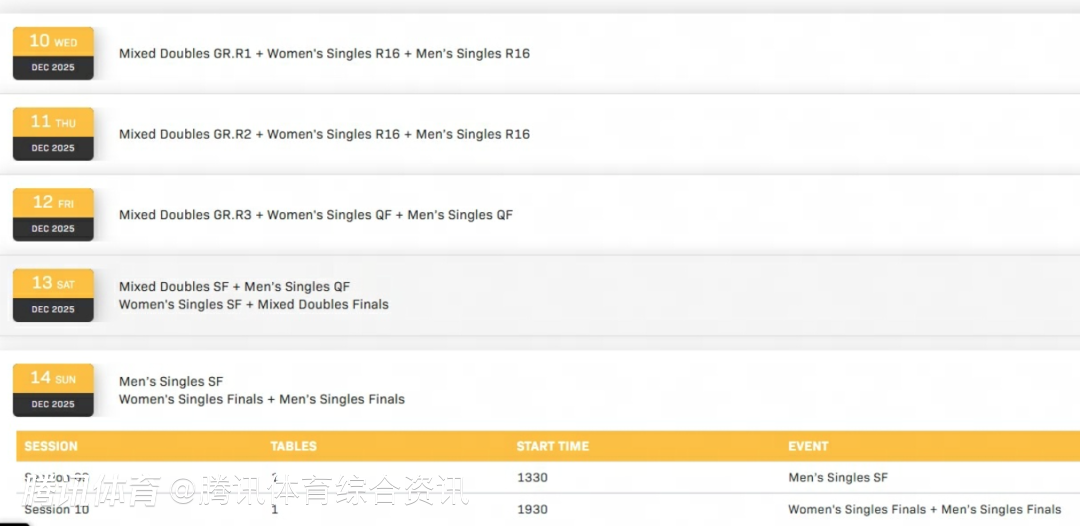Select the 1930 start time cell
Screen dimensions: 1080x526
(532, 510)
